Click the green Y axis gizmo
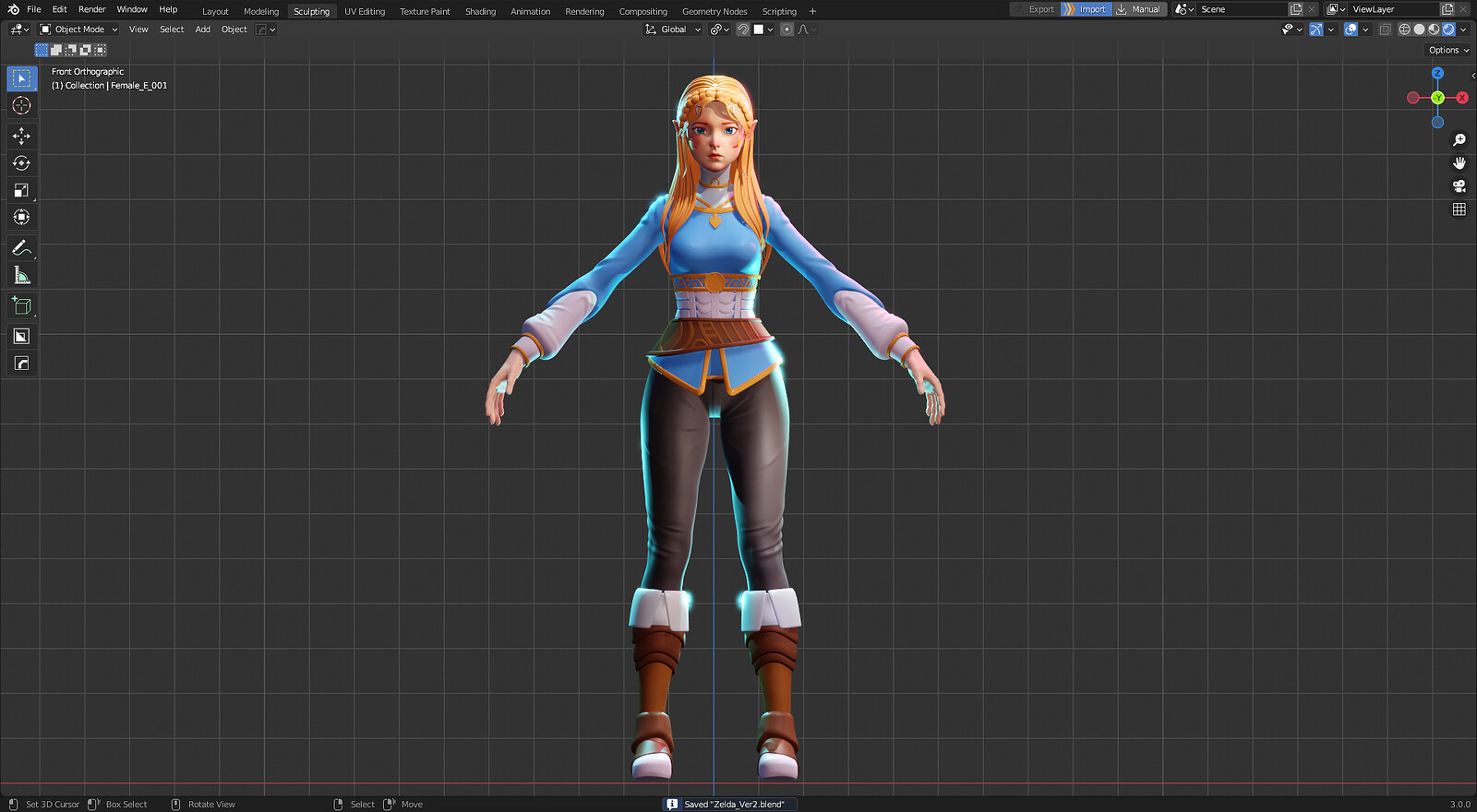 (x=1437, y=98)
